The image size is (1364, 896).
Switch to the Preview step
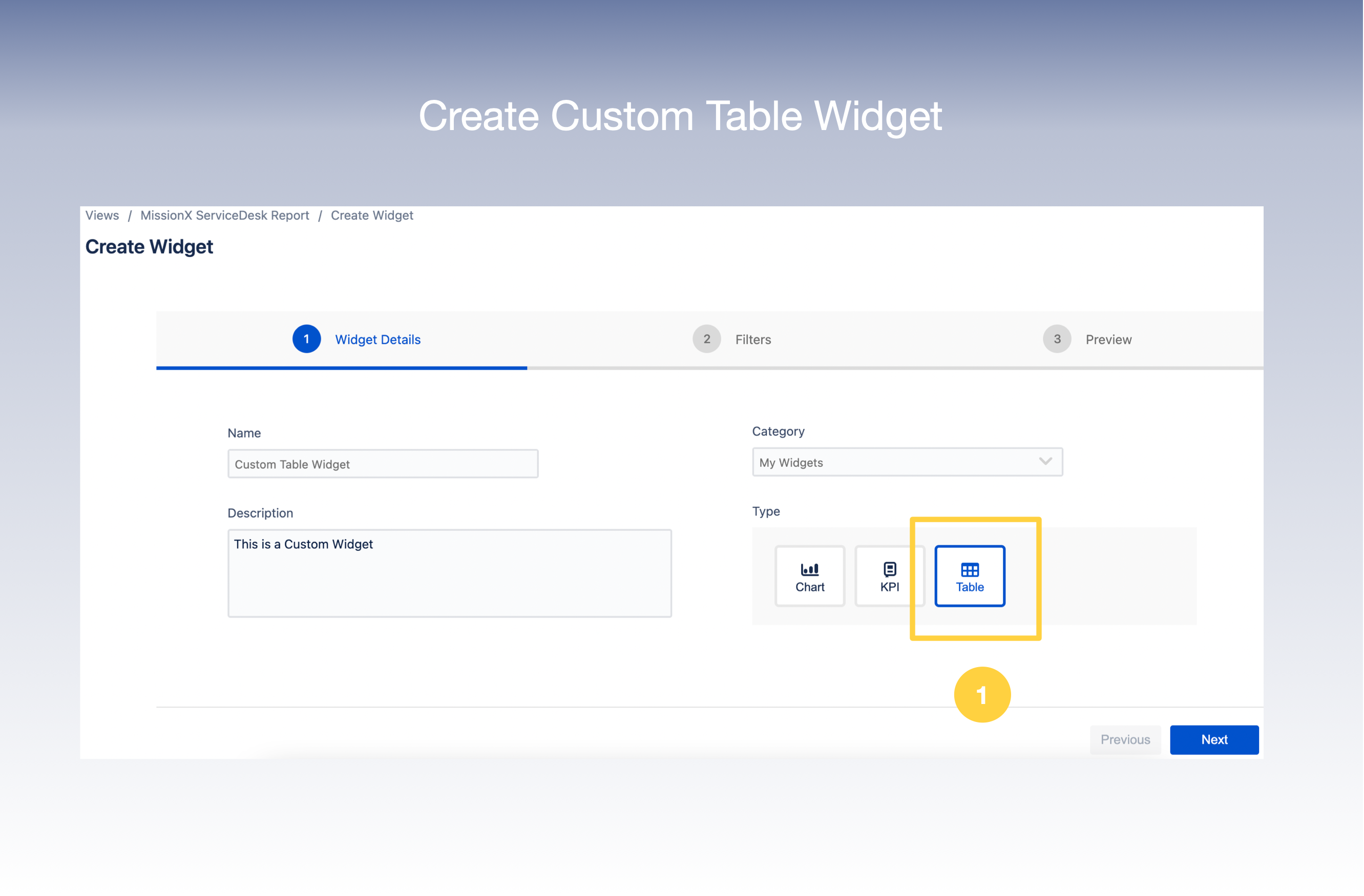pyautogui.click(x=1108, y=338)
